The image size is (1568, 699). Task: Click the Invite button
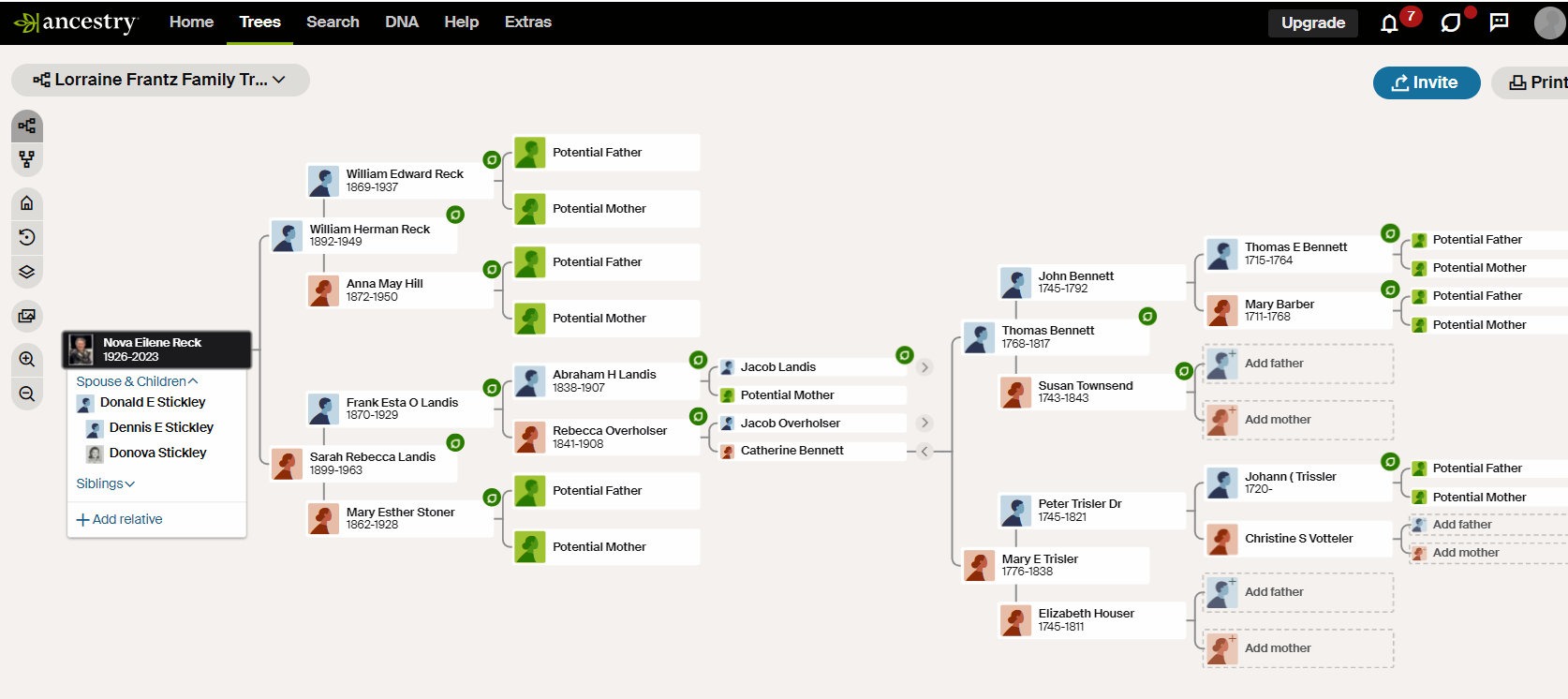(1426, 82)
